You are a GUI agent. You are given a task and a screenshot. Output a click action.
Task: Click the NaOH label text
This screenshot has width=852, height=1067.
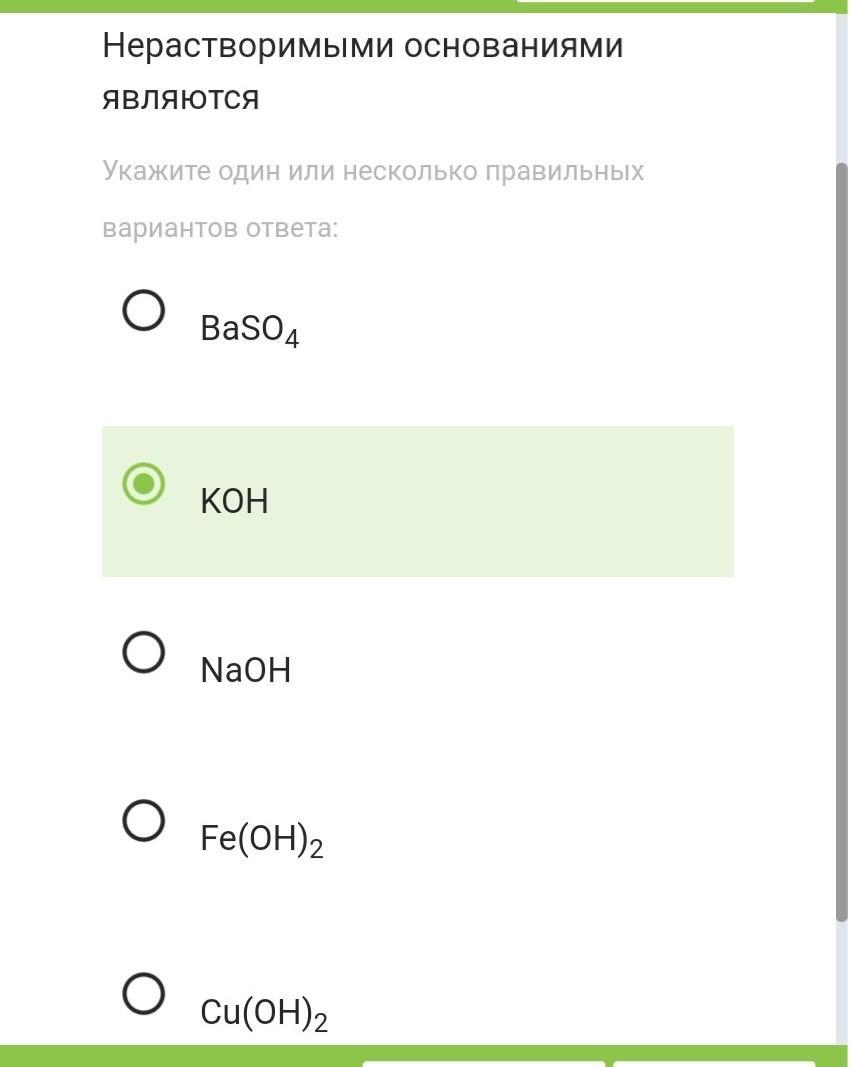(x=246, y=669)
